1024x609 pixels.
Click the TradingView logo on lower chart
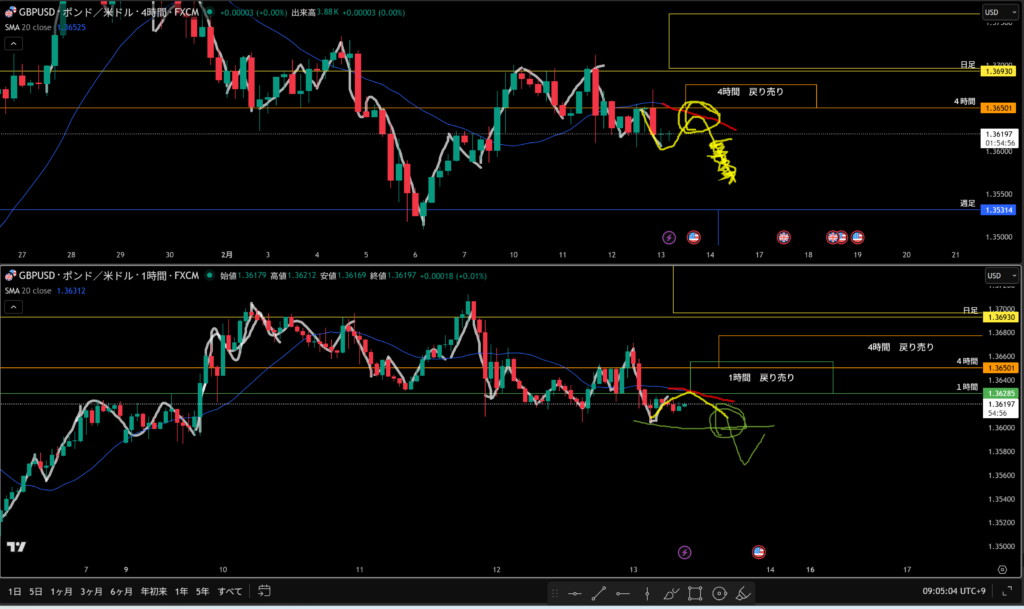pos(15,547)
